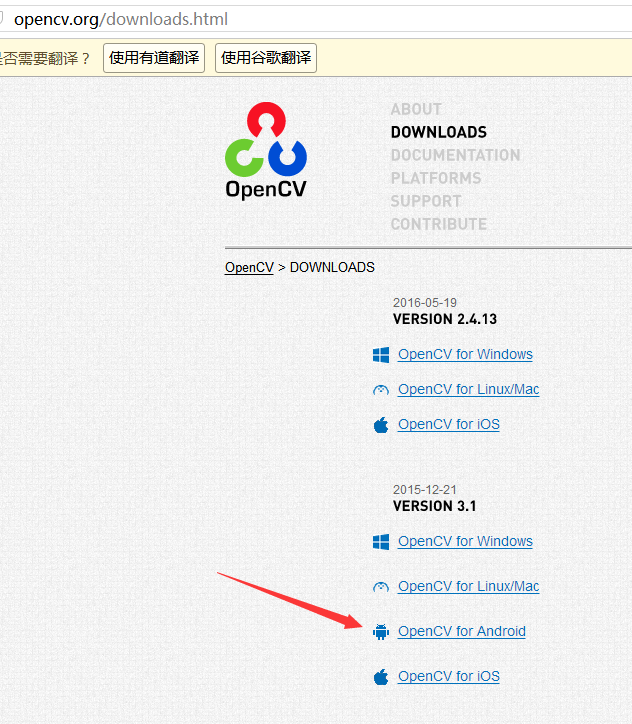Open the SUPPORT navigation item

click(426, 201)
